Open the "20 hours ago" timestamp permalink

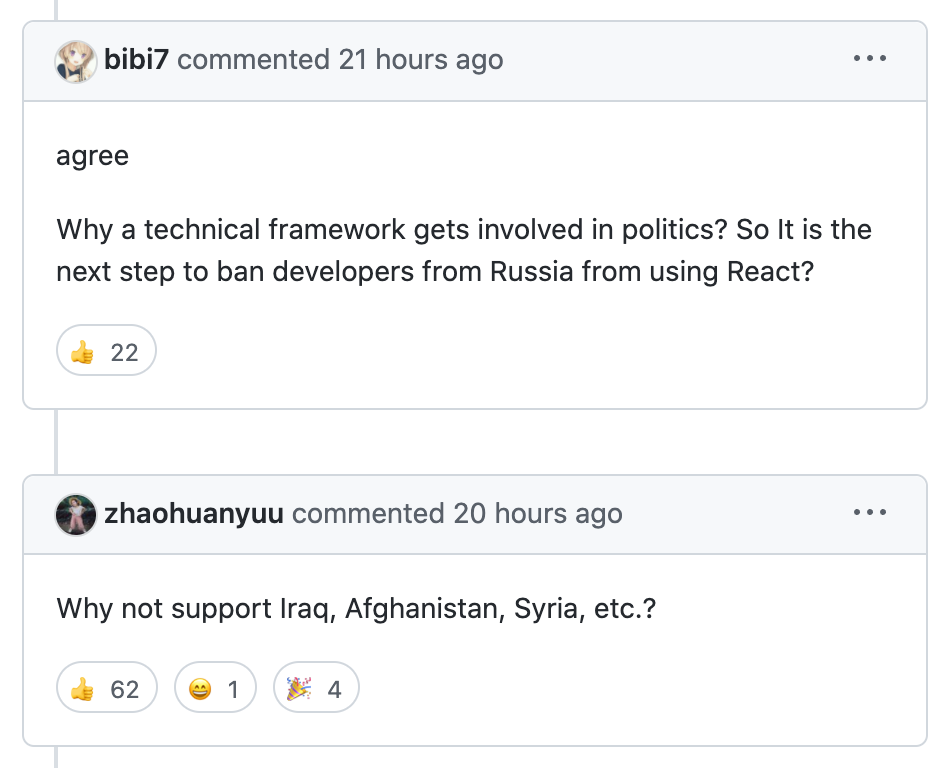click(x=538, y=514)
